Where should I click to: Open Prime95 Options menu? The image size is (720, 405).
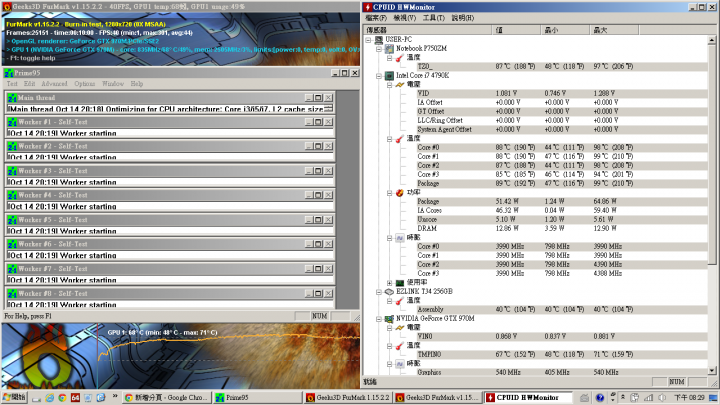click(84, 84)
